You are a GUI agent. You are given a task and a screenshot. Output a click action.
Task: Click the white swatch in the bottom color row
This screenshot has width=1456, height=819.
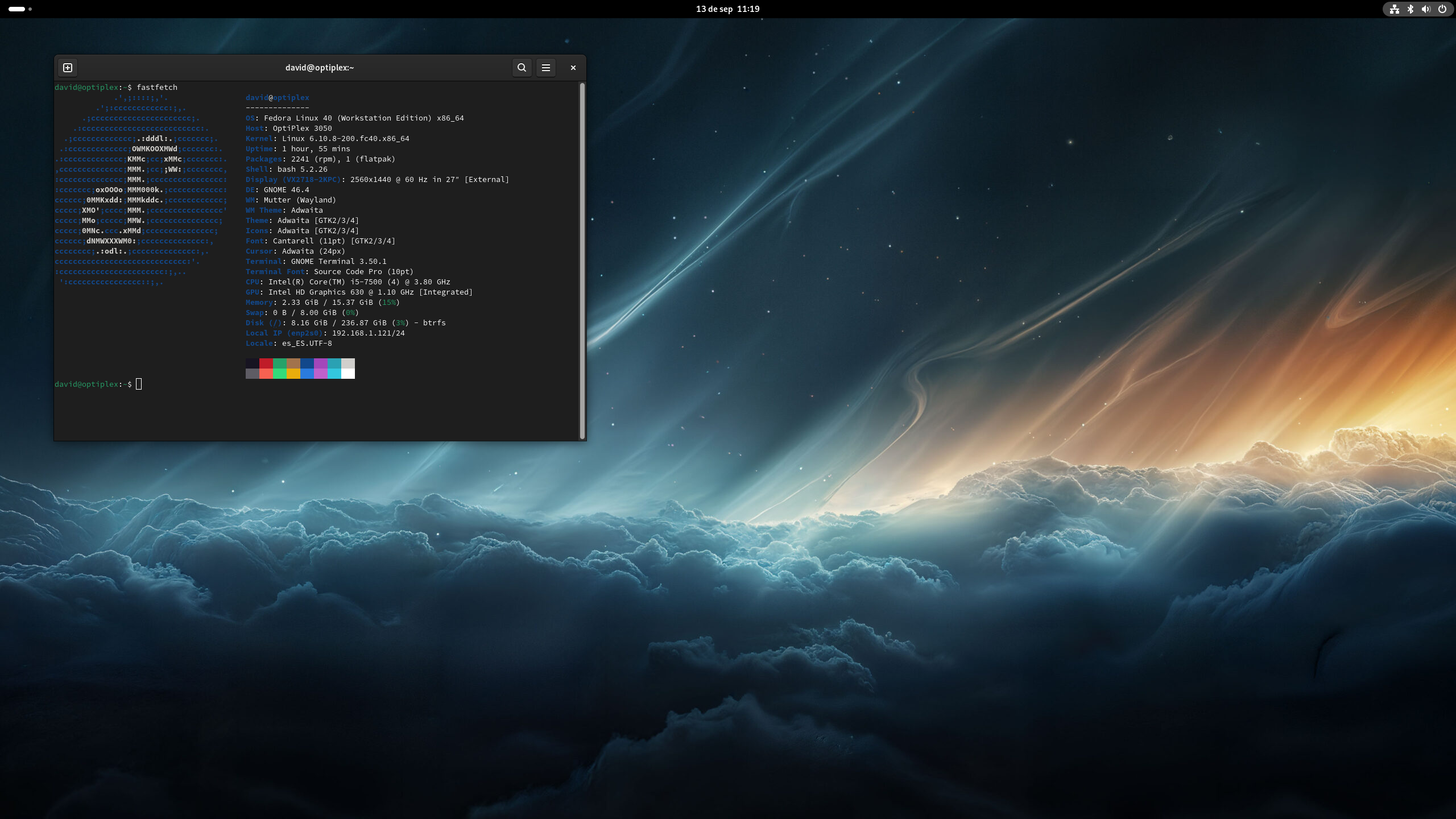[348, 374]
